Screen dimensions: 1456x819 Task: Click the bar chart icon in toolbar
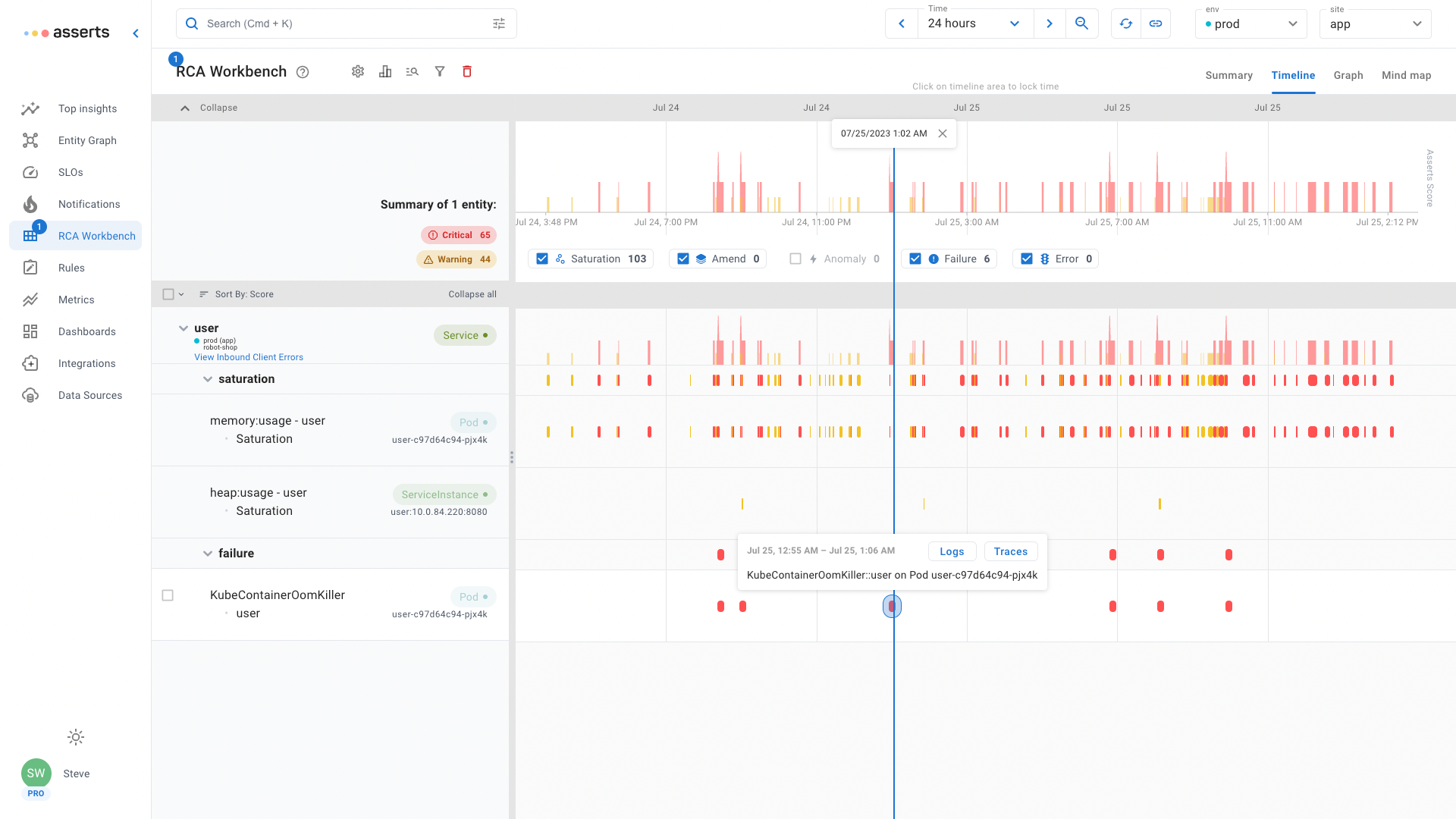tap(385, 71)
